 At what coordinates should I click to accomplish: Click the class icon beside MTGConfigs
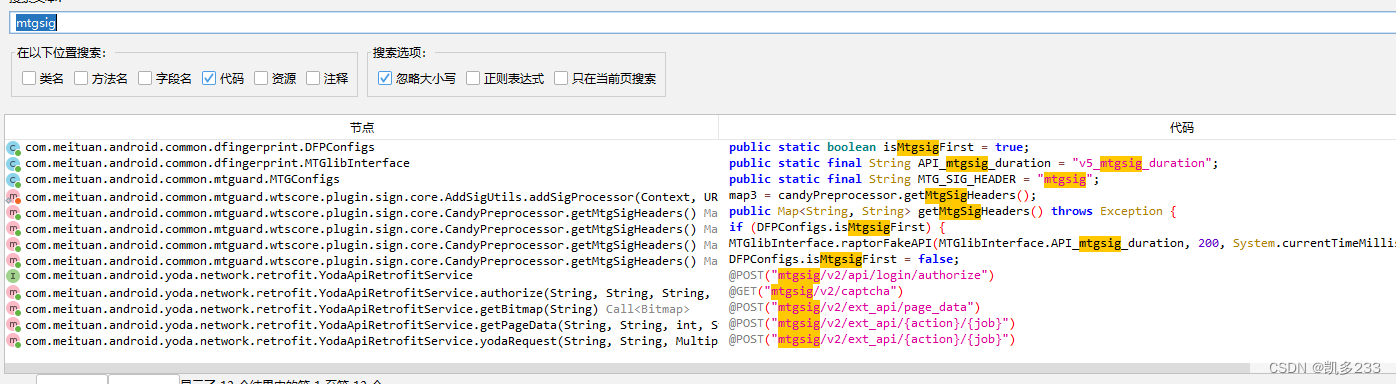(14, 179)
